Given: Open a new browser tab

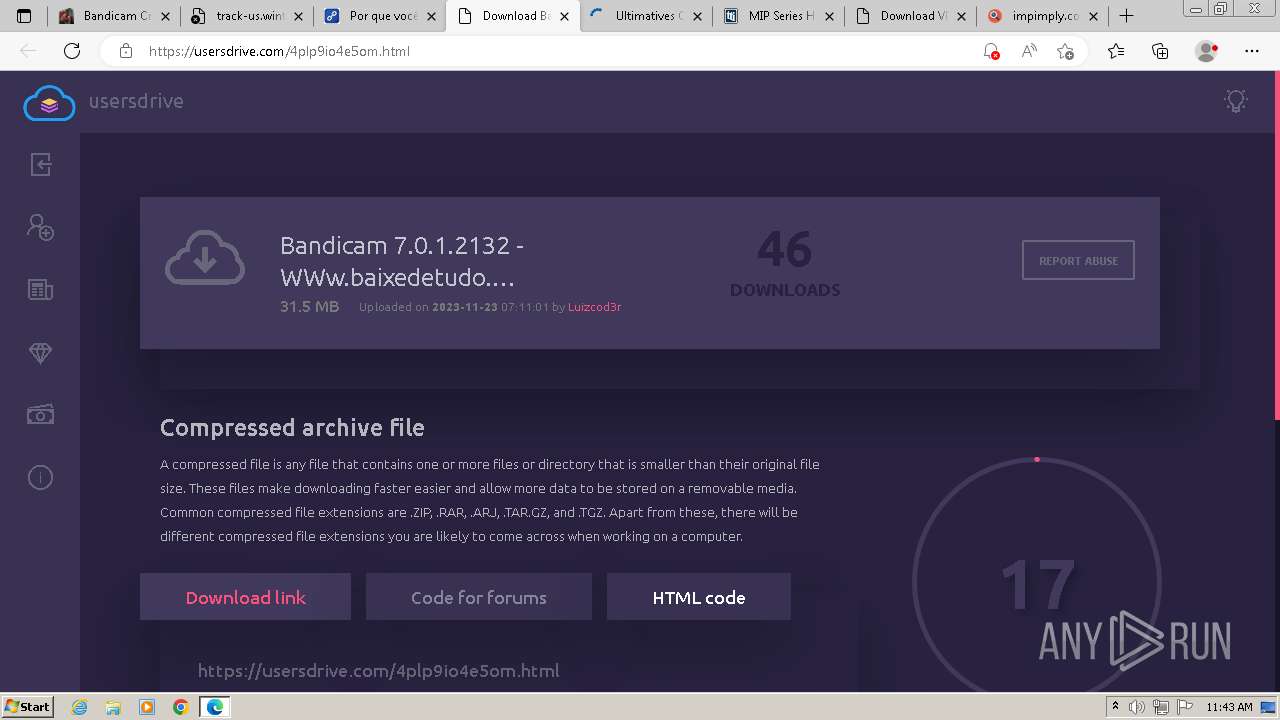Looking at the screenshot, I should coord(1127,16).
